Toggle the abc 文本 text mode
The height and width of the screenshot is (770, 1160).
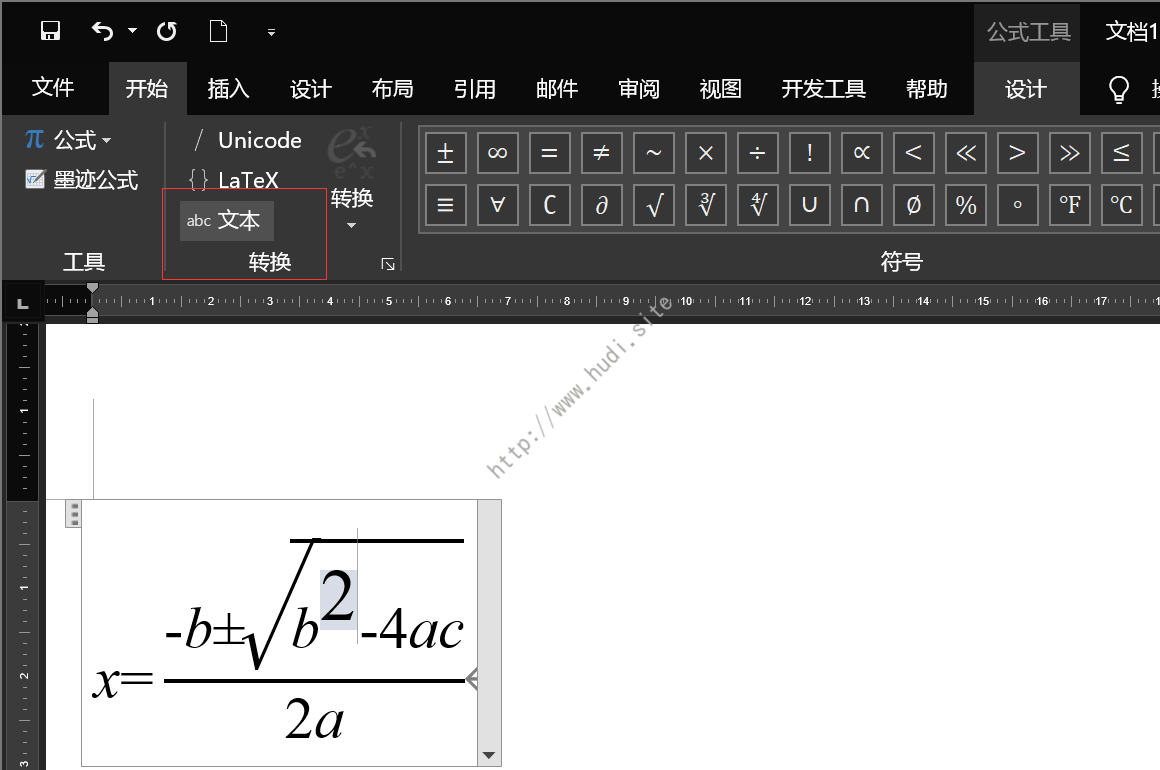coord(226,221)
